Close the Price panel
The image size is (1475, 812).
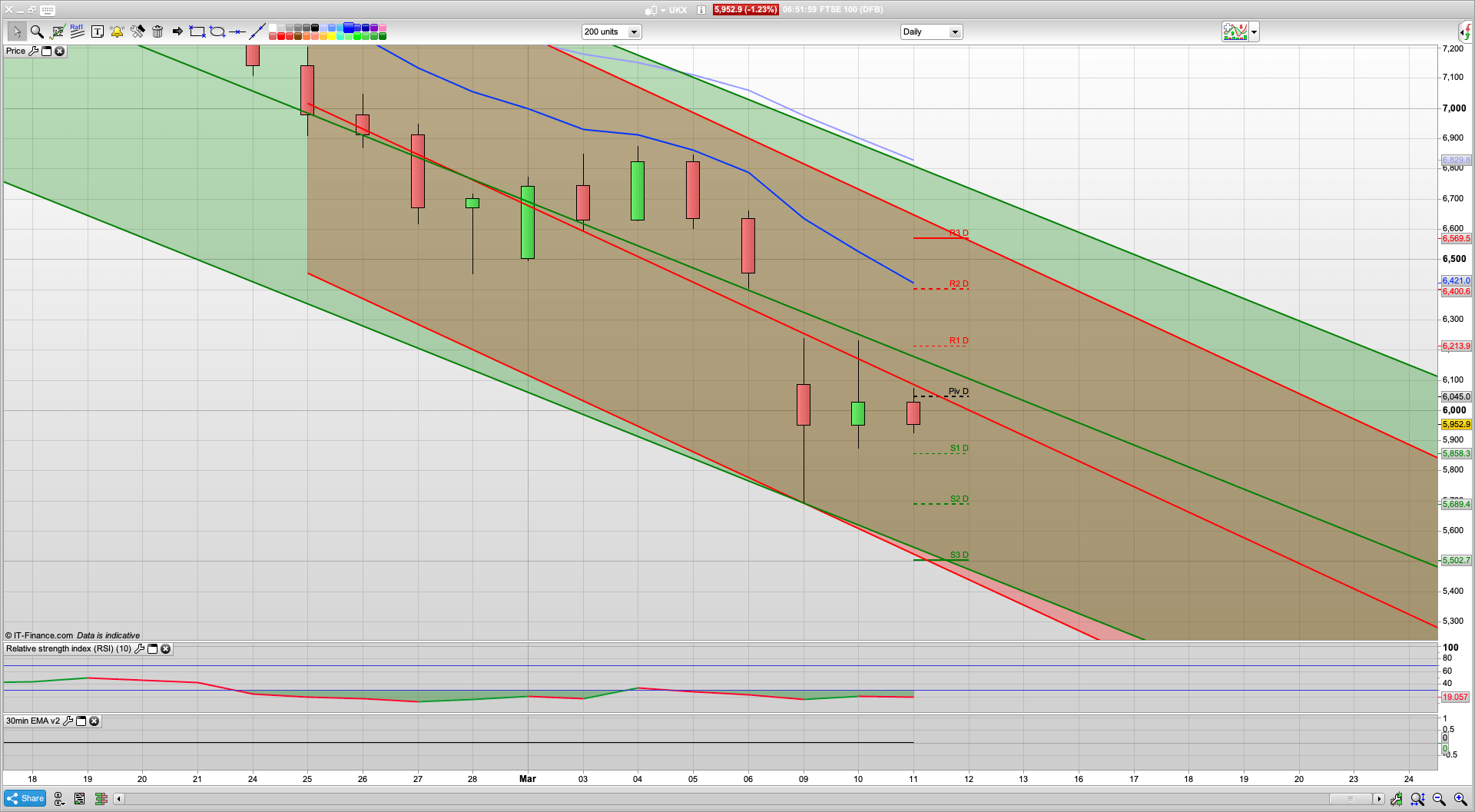pyautogui.click(x=60, y=51)
